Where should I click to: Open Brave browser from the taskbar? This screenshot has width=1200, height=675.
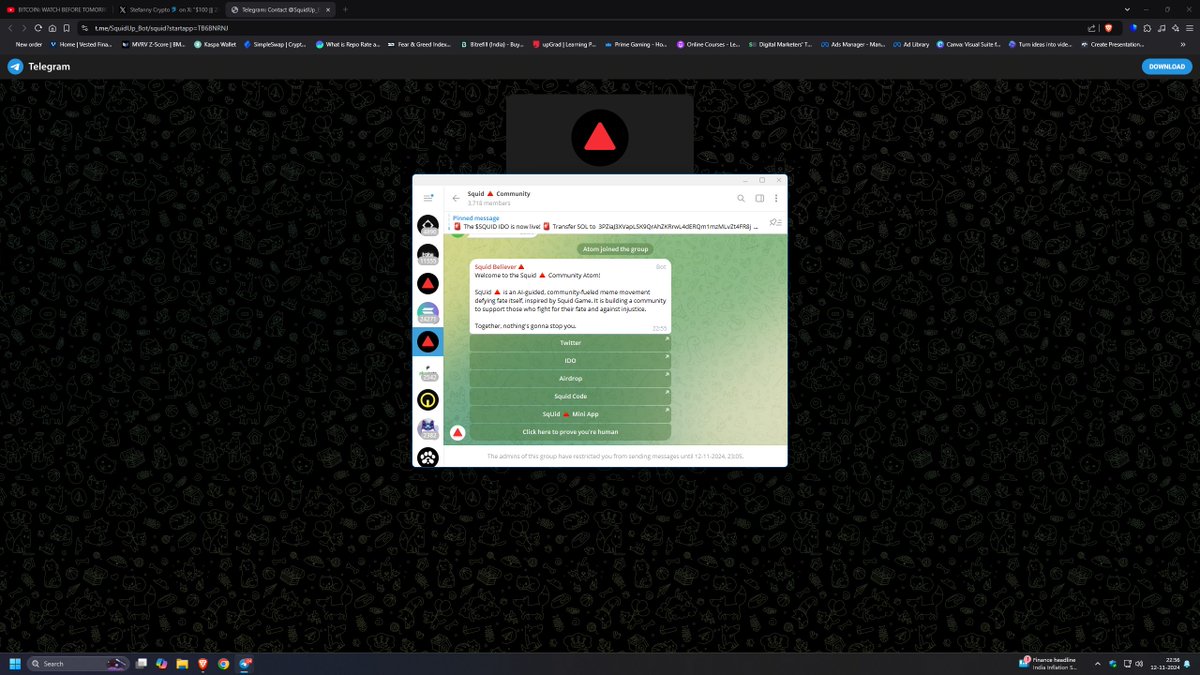(x=204, y=663)
